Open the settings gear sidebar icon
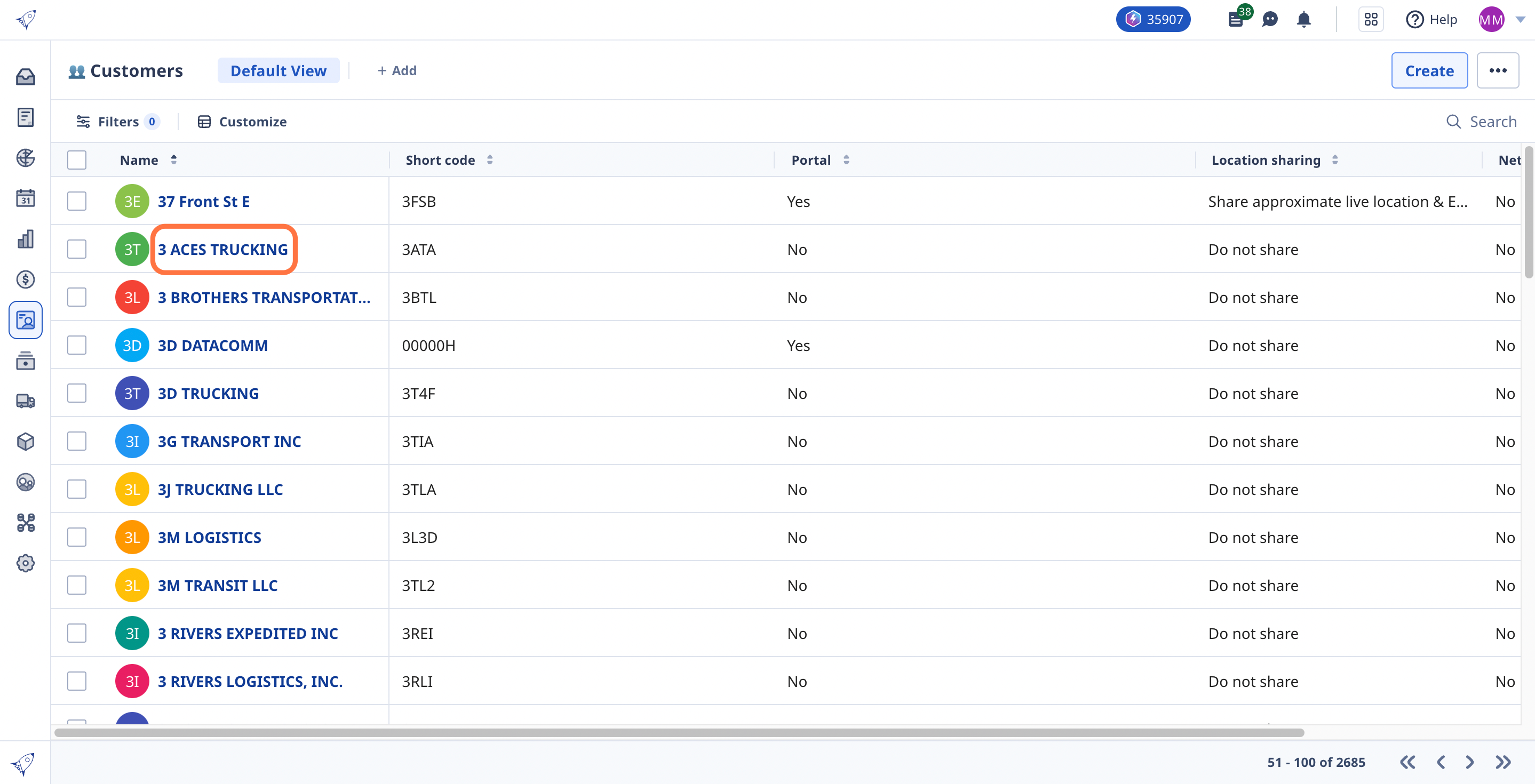The width and height of the screenshot is (1535, 784). (26, 563)
